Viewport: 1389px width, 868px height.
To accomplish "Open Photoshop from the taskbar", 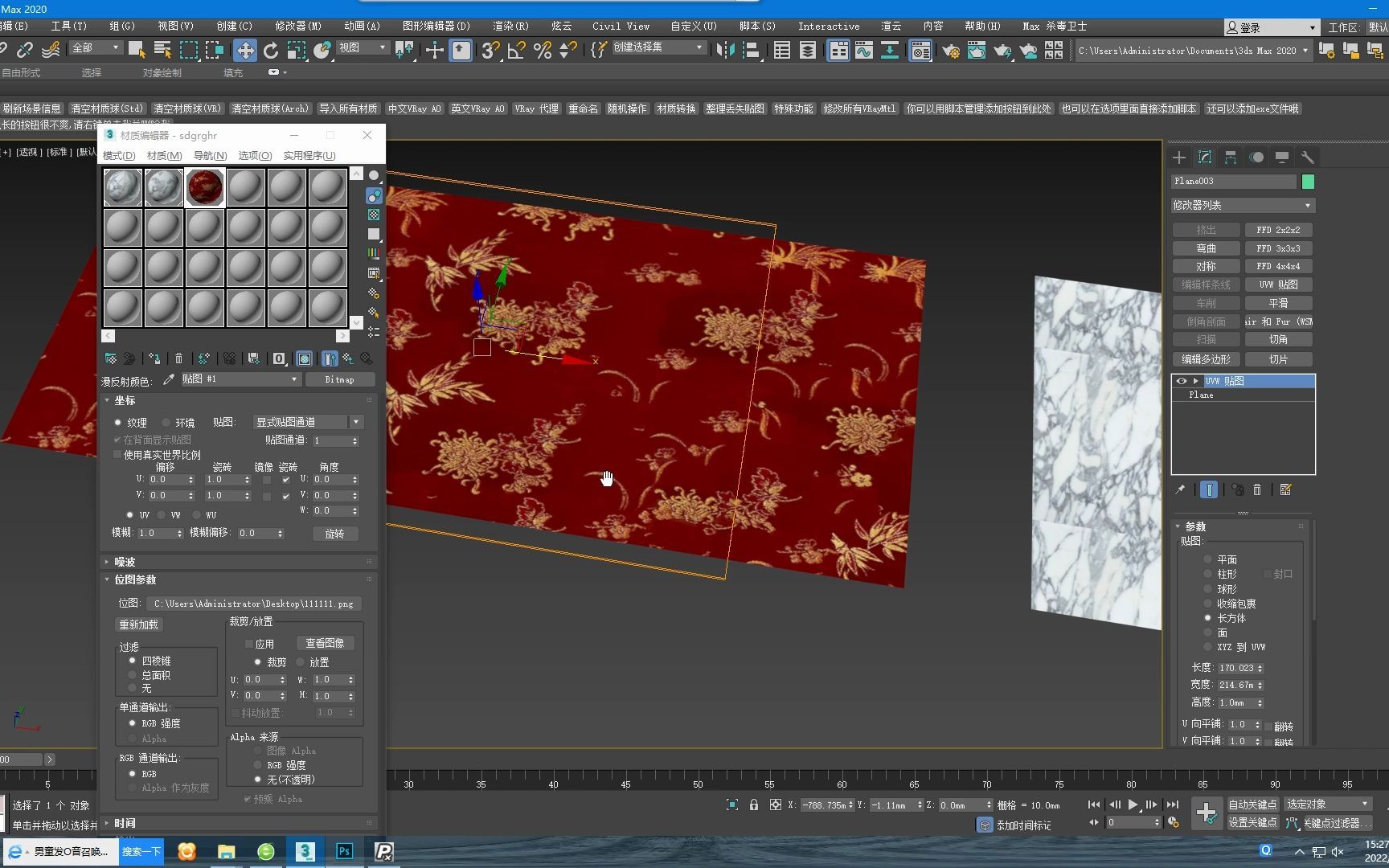I will pyautogui.click(x=344, y=851).
